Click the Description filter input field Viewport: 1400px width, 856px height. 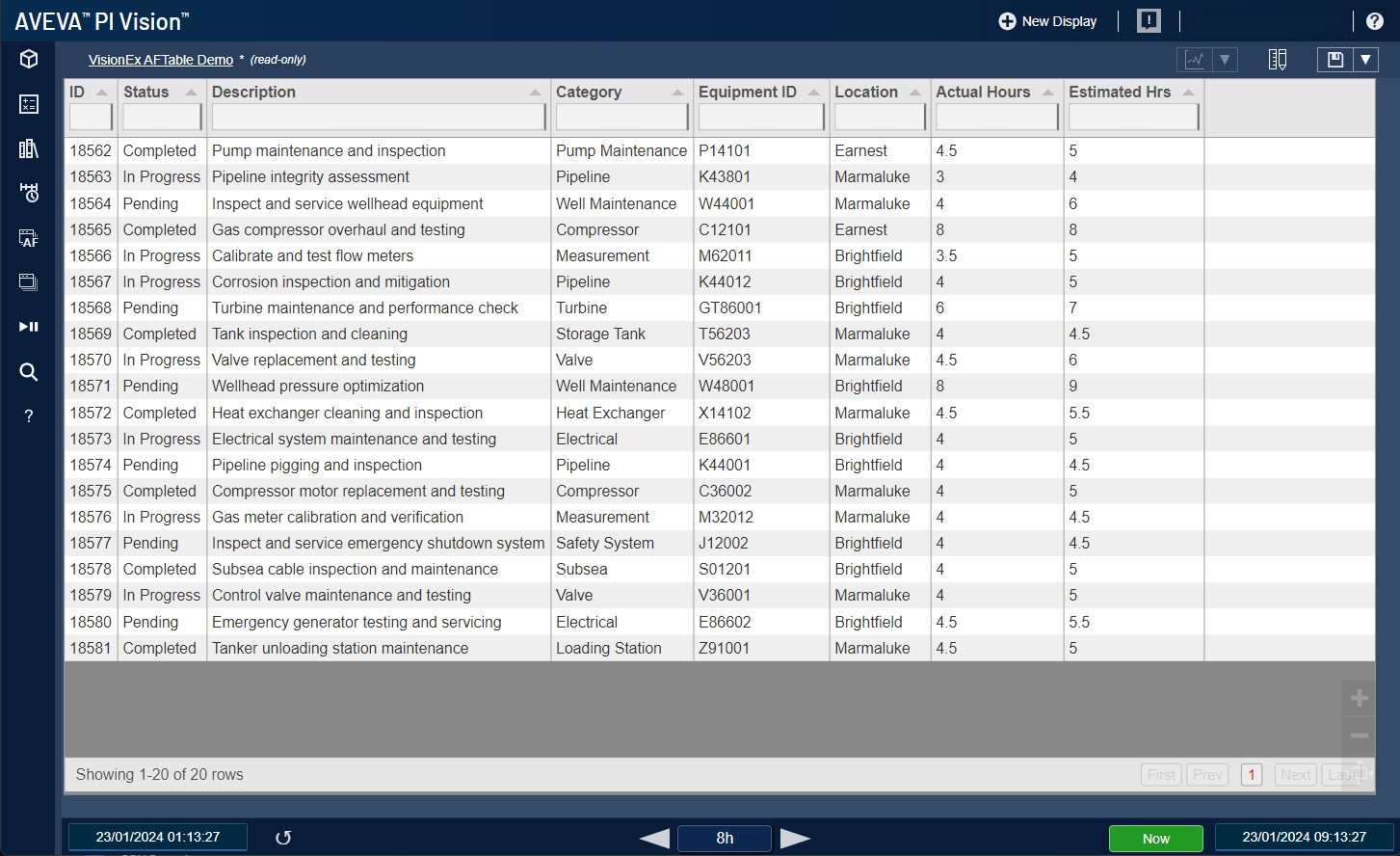pos(379,117)
